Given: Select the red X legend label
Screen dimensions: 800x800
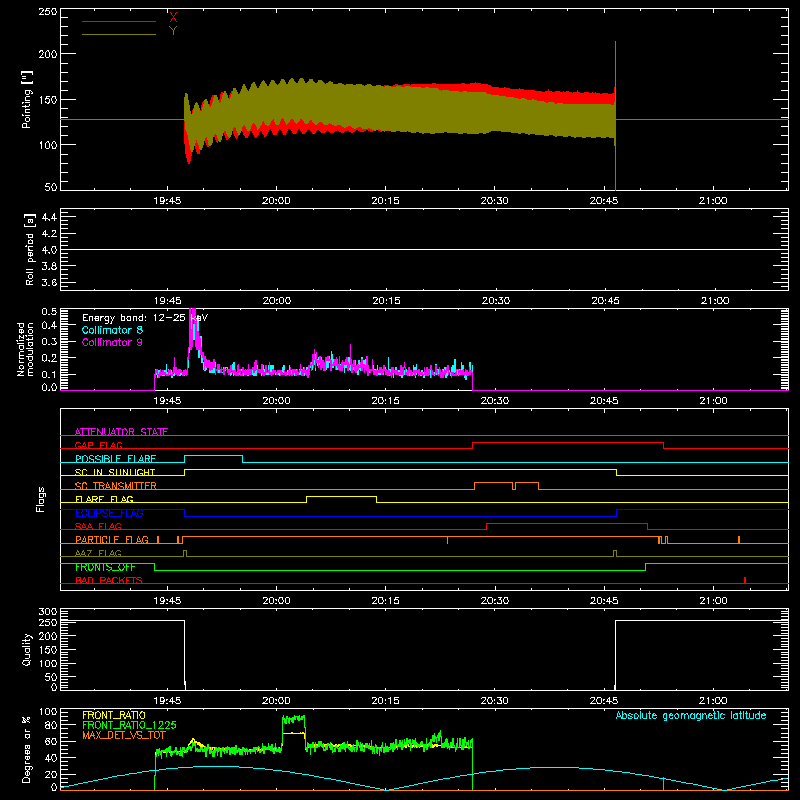Looking at the screenshot, I should [x=173, y=17].
